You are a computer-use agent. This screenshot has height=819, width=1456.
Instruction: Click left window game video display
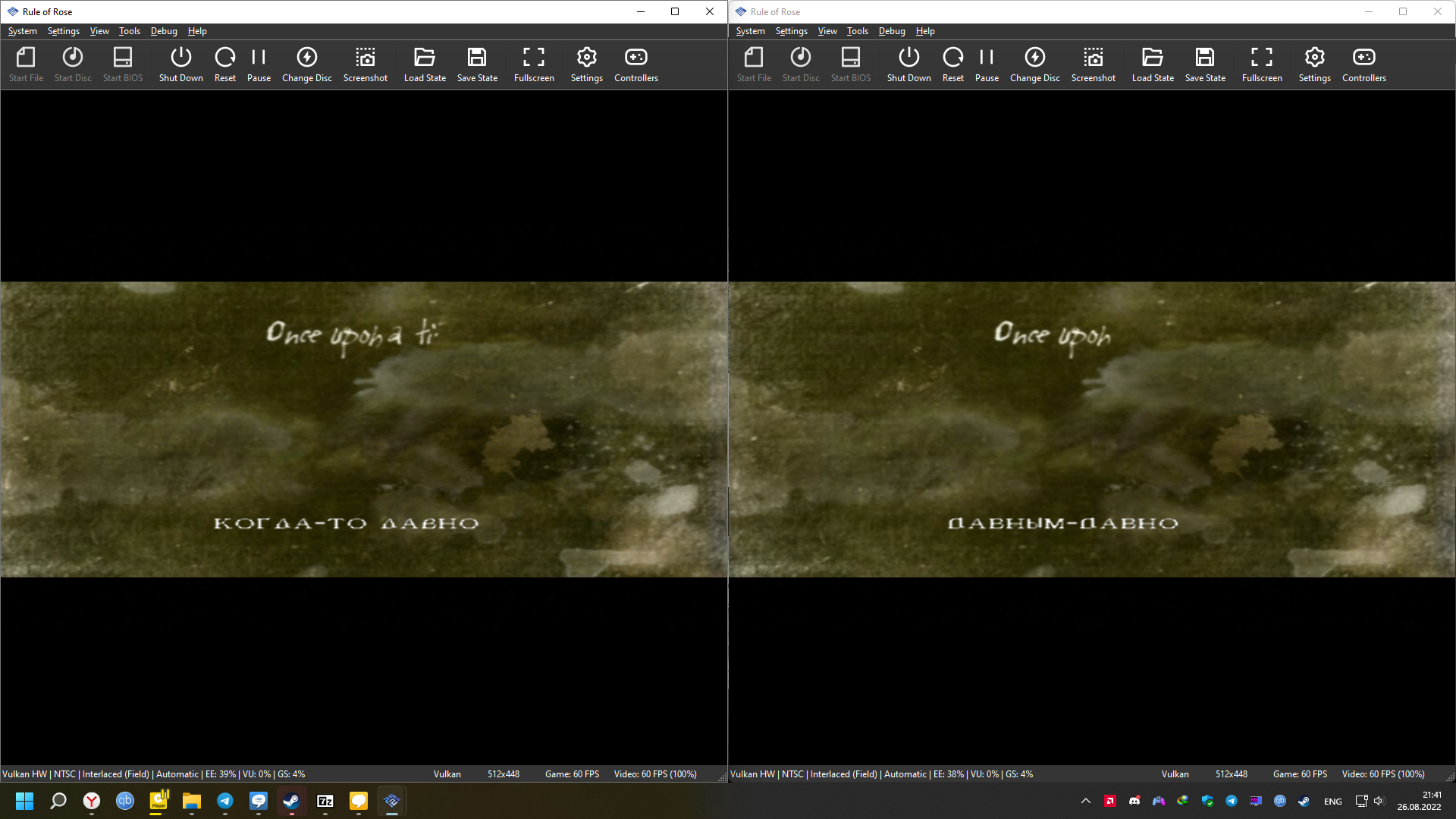[x=364, y=429]
